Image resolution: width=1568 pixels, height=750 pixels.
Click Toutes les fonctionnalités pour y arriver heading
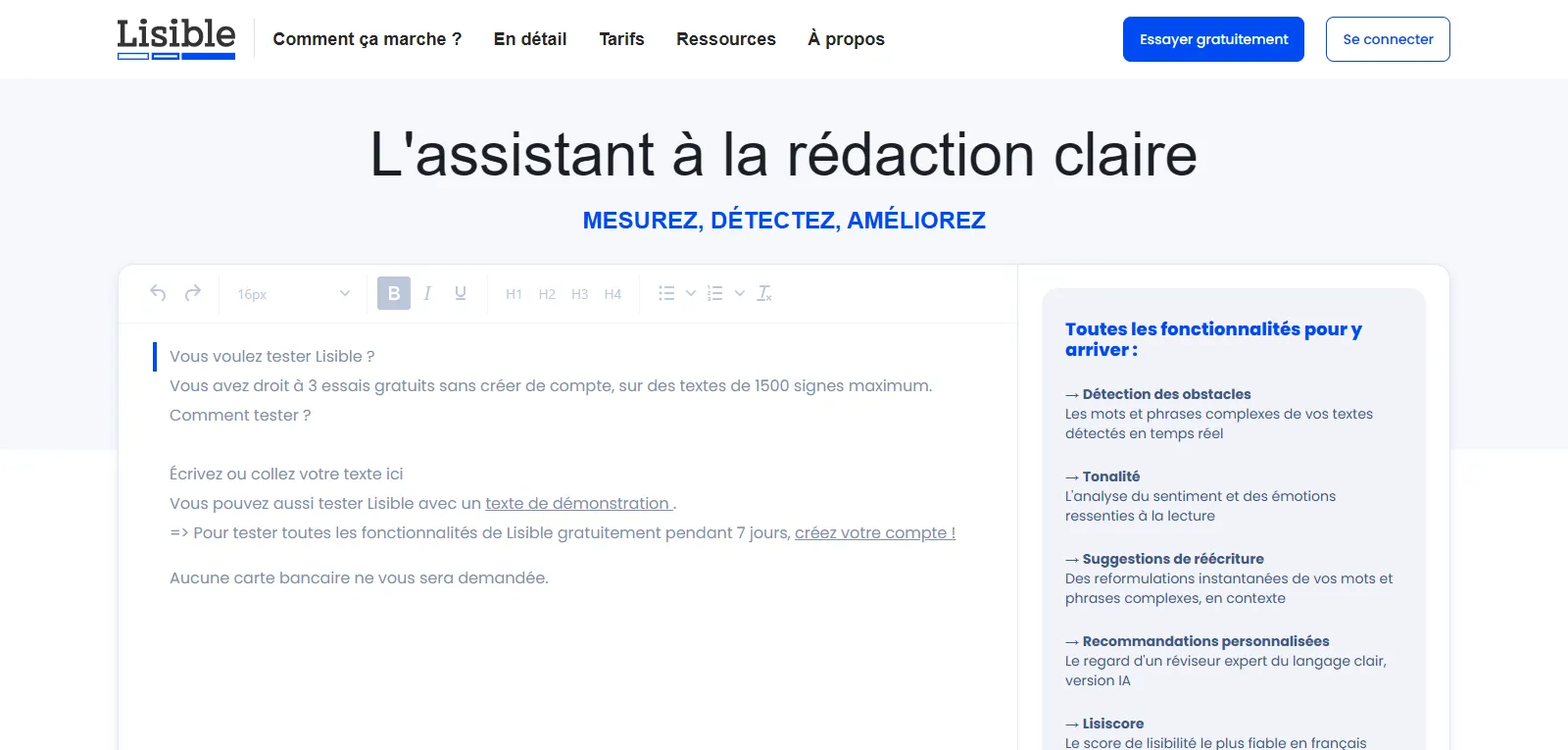pyautogui.click(x=1213, y=339)
